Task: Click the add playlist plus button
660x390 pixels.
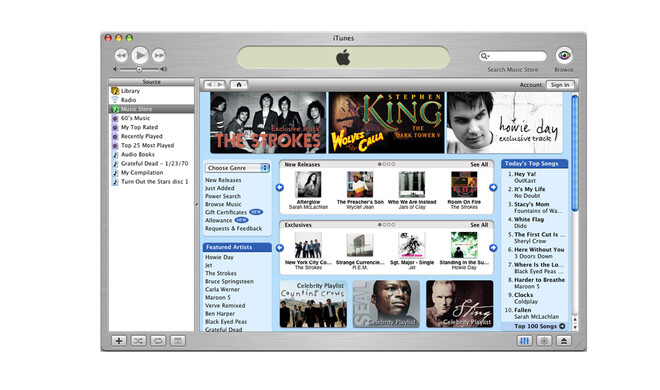Action: point(119,341)
